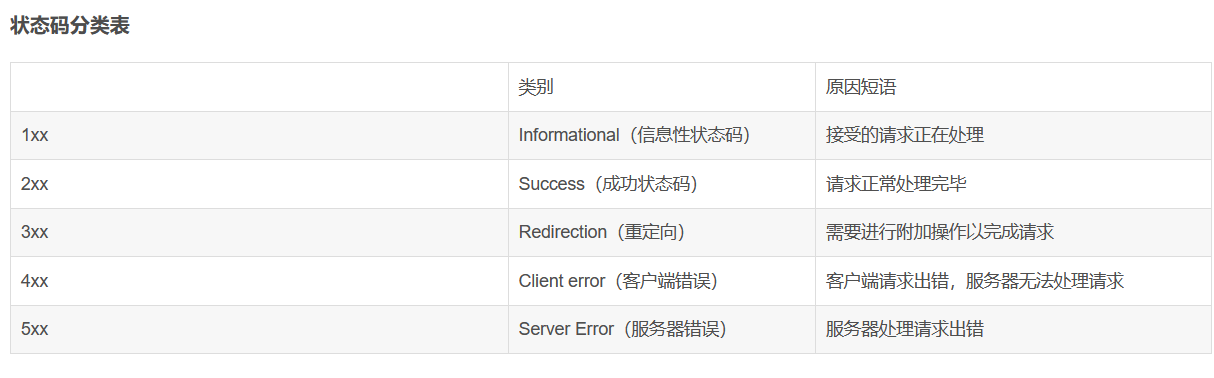The height and width of the screenshot is (378, 1214).
Task: Click the 请求正常处理完毕 text
Action: point(896,184)
